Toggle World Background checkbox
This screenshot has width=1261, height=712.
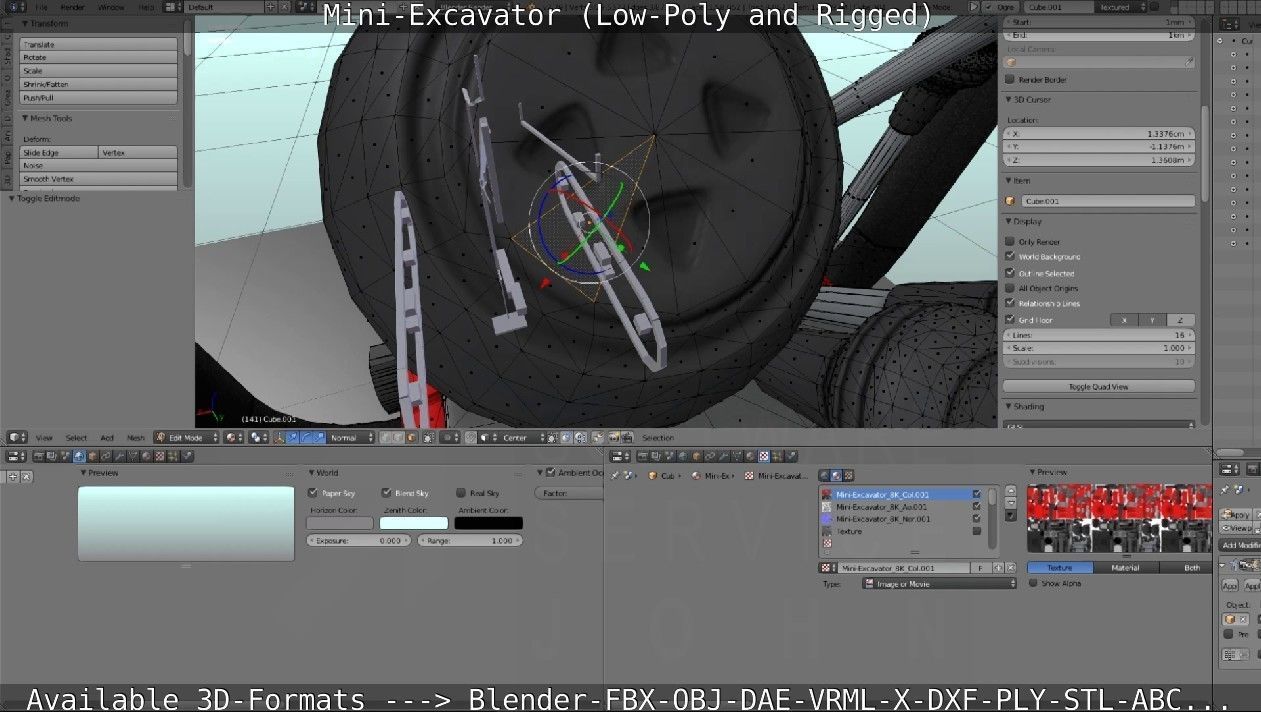pos(1010,256)
